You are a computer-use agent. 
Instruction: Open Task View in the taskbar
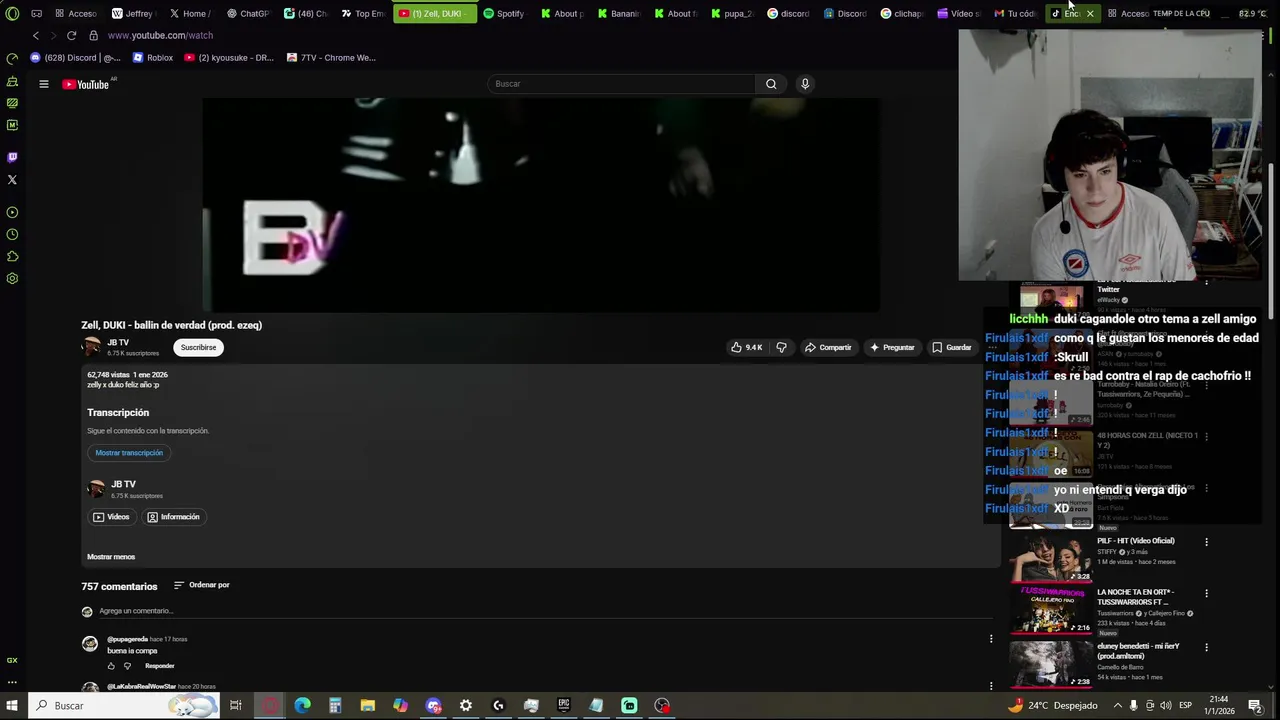coord(236,706)
